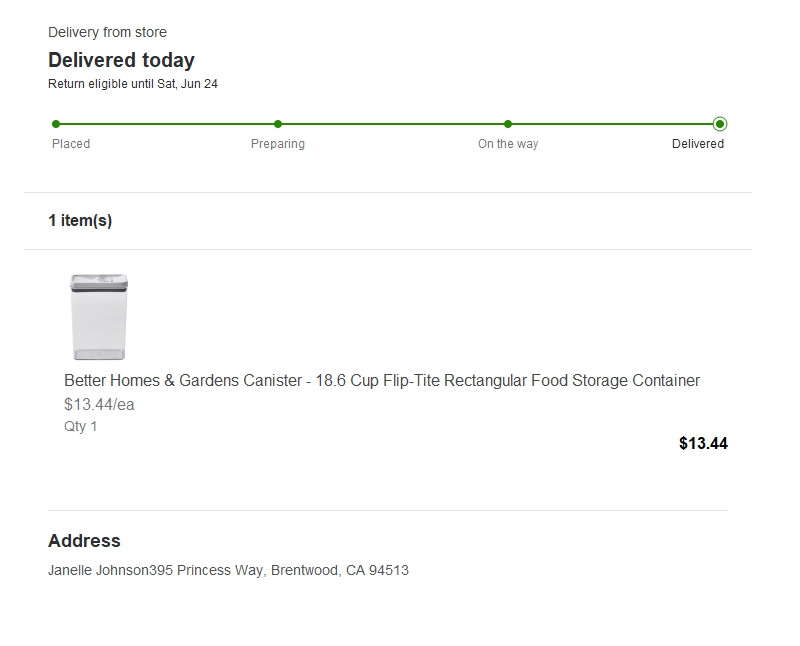Click the Return eligible until Sat, Jun 24 text

pyautogui.click(x=133, y=84)
